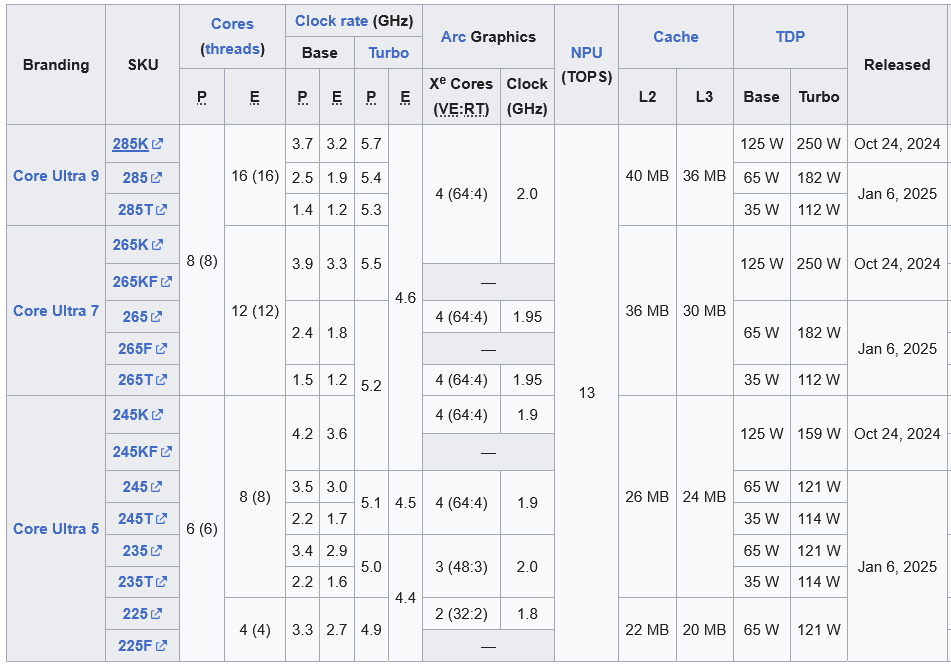Select the 5.0 turbo P-core cell

[x=371, y=566]
